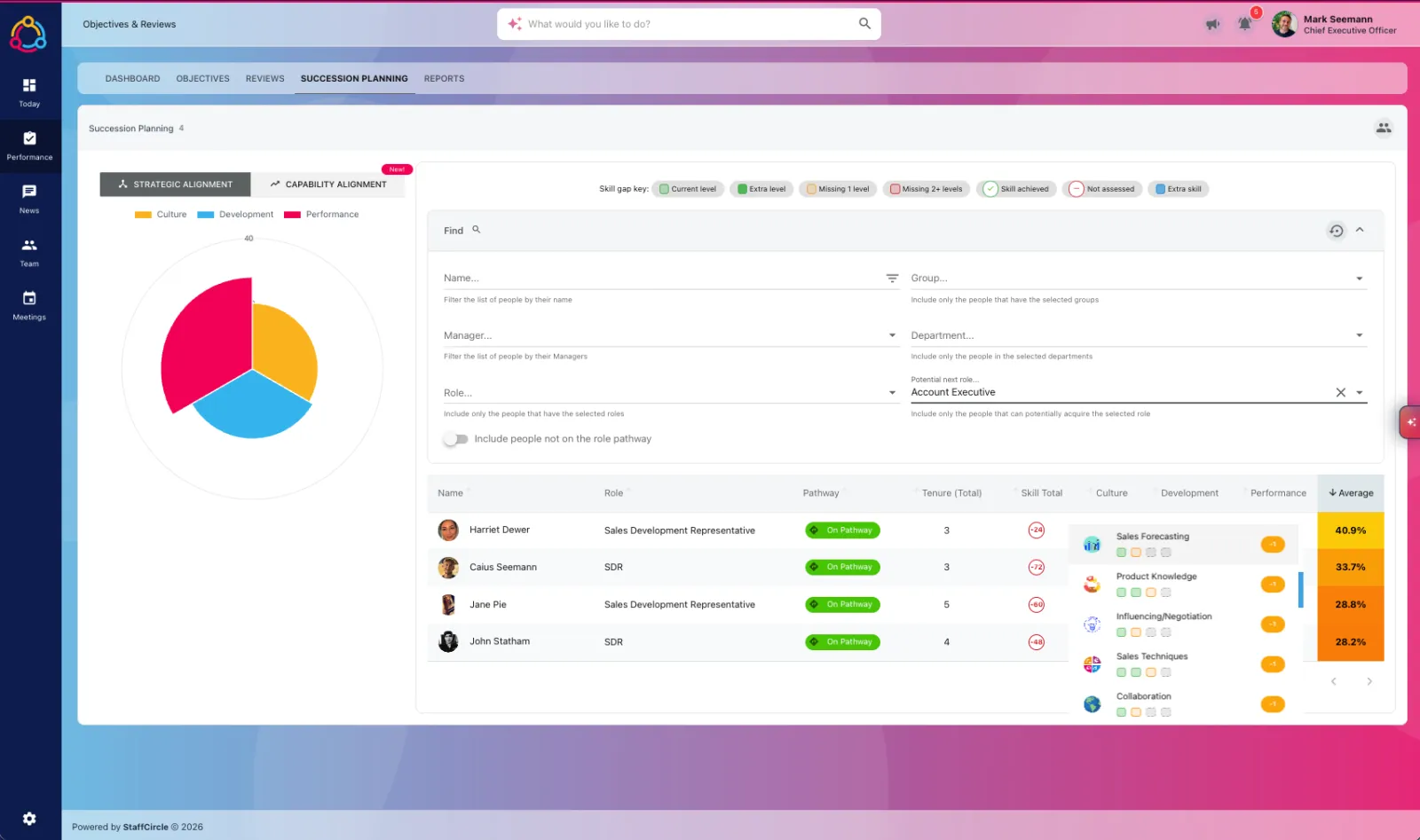Switch to the Reports tab
Screen dimensions: 1420x840
click(444, 79)
